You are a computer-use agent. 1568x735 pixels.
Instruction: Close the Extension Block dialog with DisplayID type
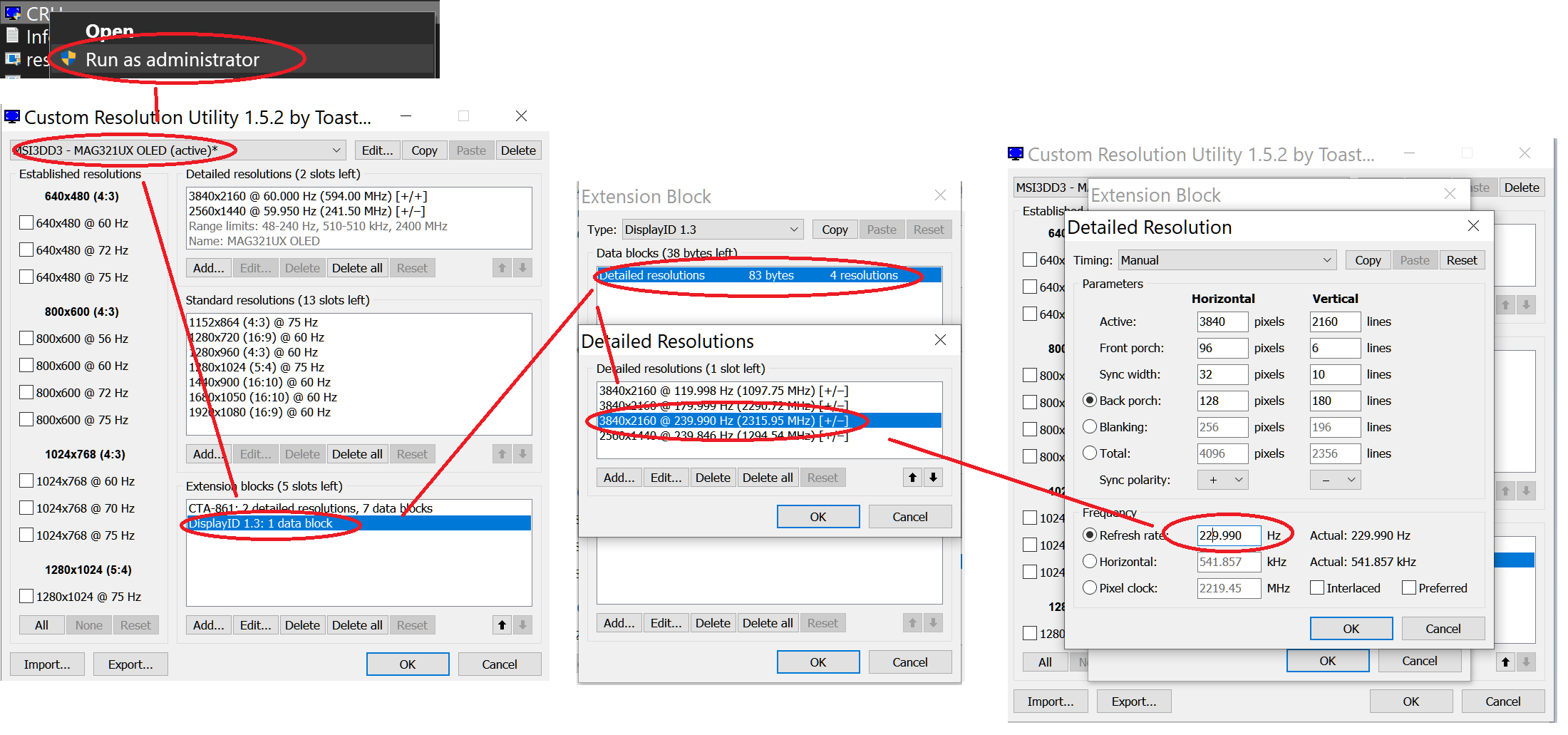click(940, 195)
